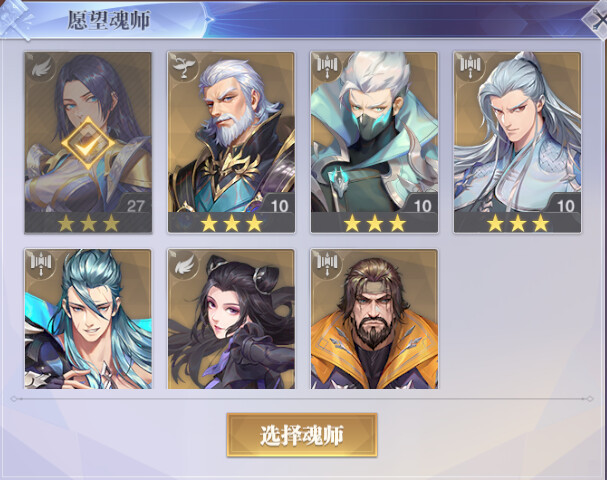
Task: Click the 选择魂师 button
Action: pyautogui.click(x=302, y=435)
